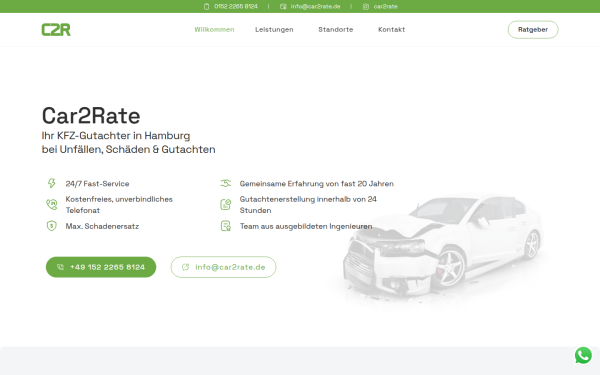Click text 'Ihr KFZ-Gutachter in Hamburg'
This screenshot has width=600, height=375.
tap(116, 136)
